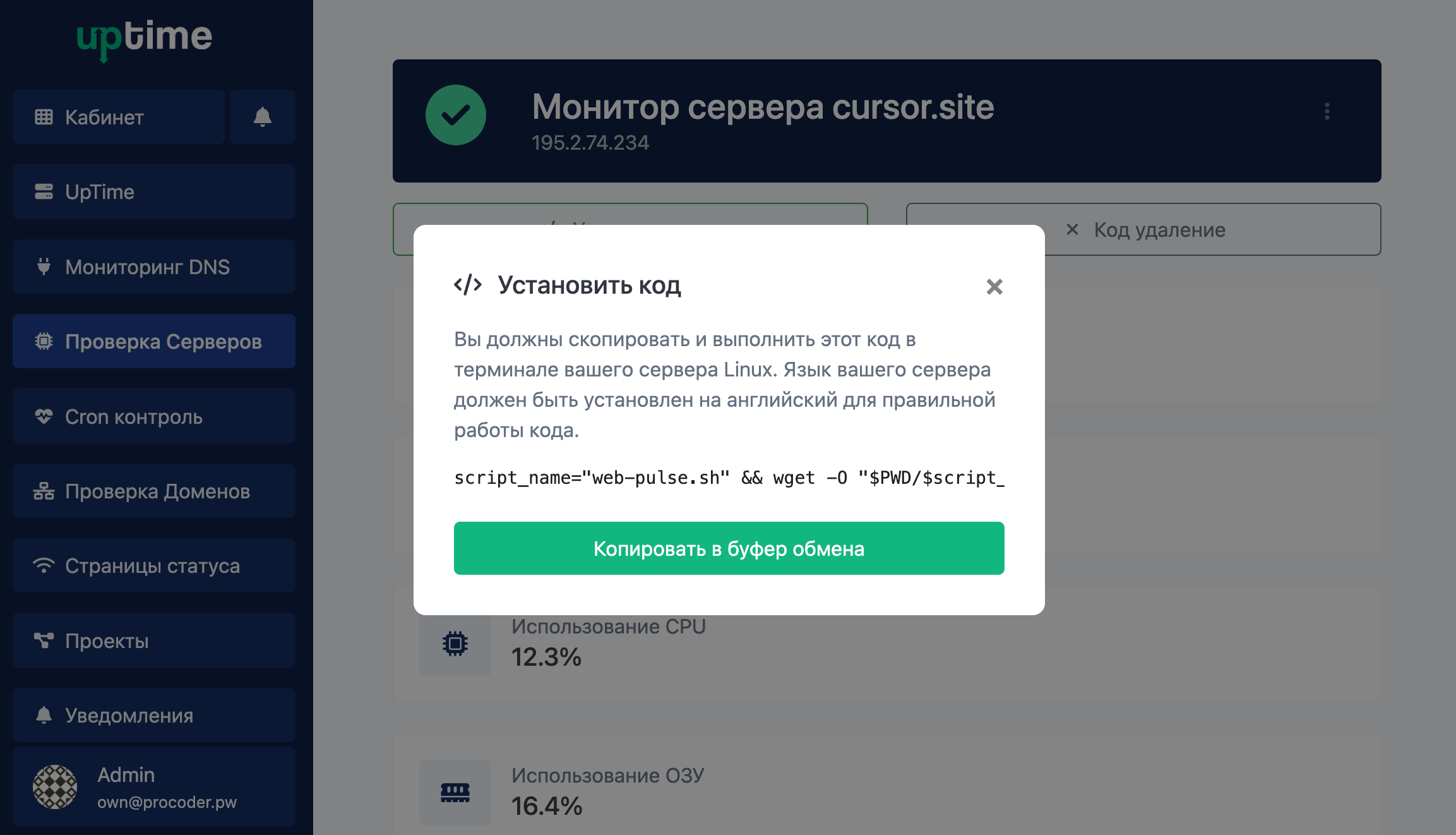Click the green check status icon

(x=455, y=115)
